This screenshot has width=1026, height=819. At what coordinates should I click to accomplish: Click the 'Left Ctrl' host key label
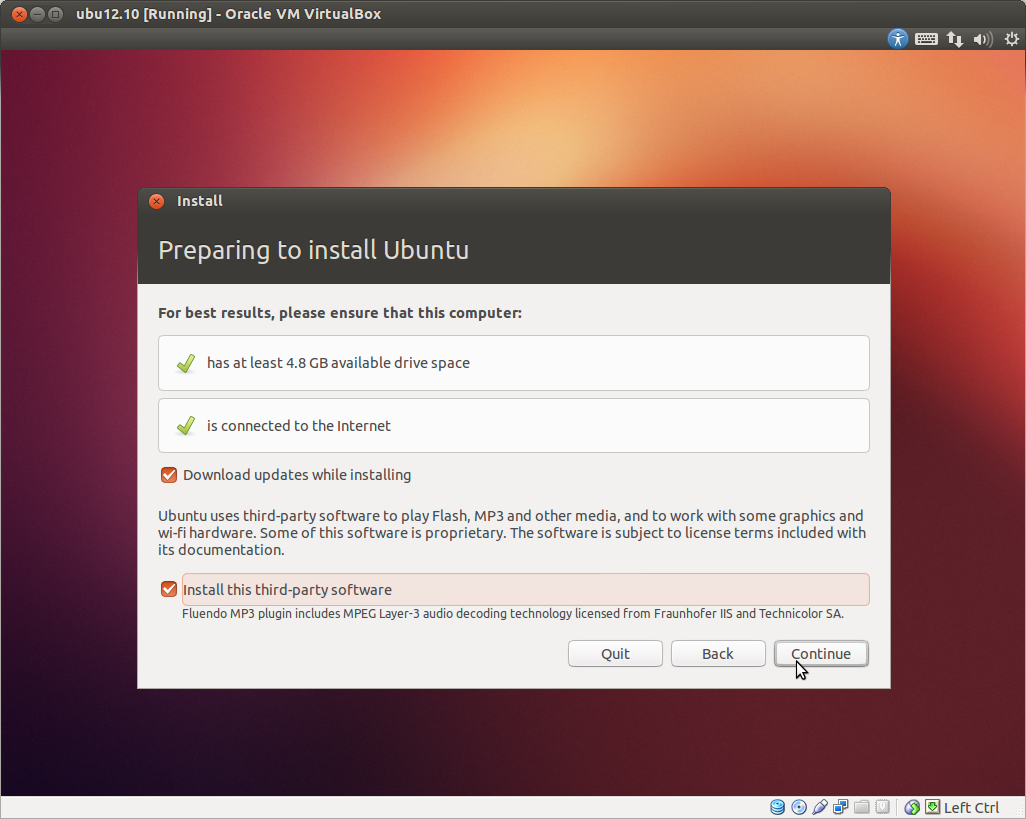[x=971, y=808]
